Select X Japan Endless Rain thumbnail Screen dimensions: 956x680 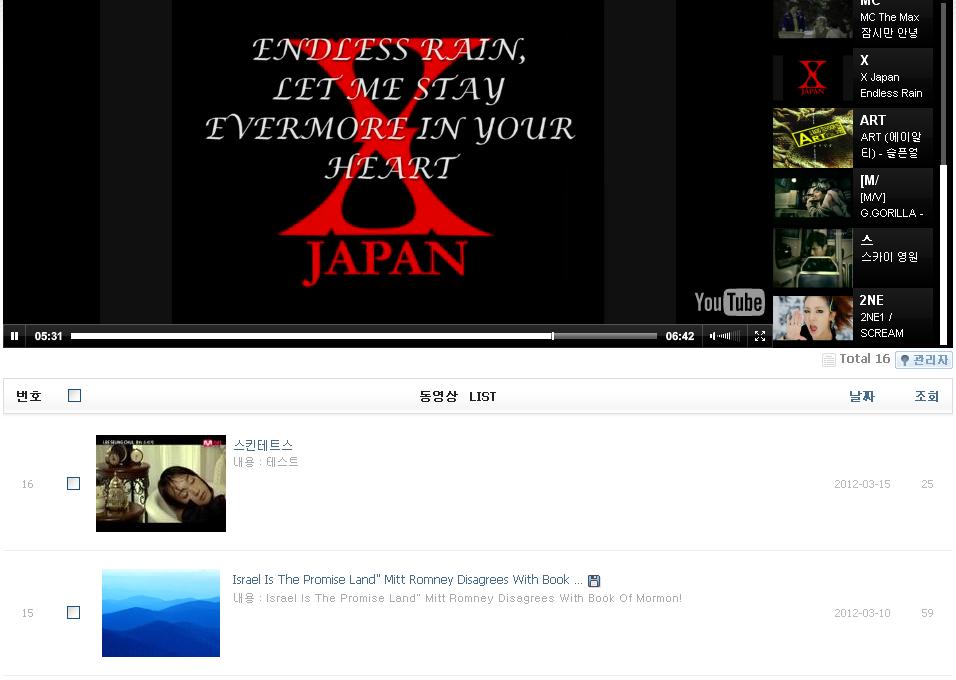(x=813, y=77)
